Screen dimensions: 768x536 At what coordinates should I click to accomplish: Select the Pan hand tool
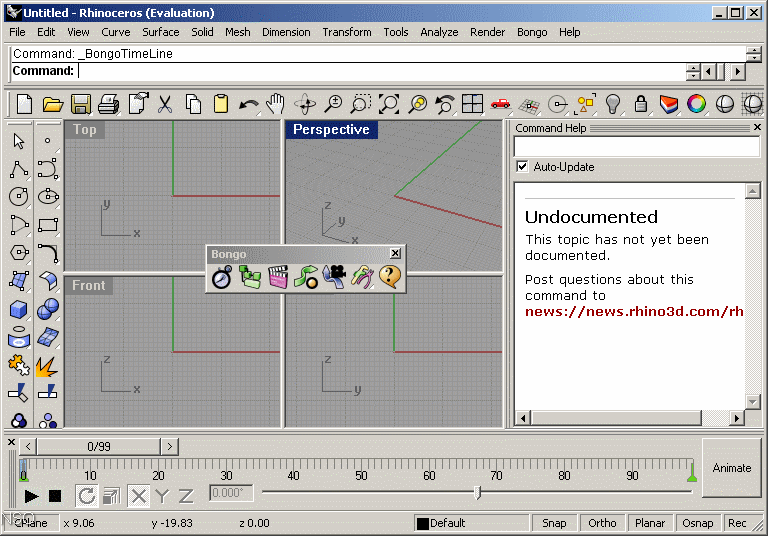click(x=275, y=104)
